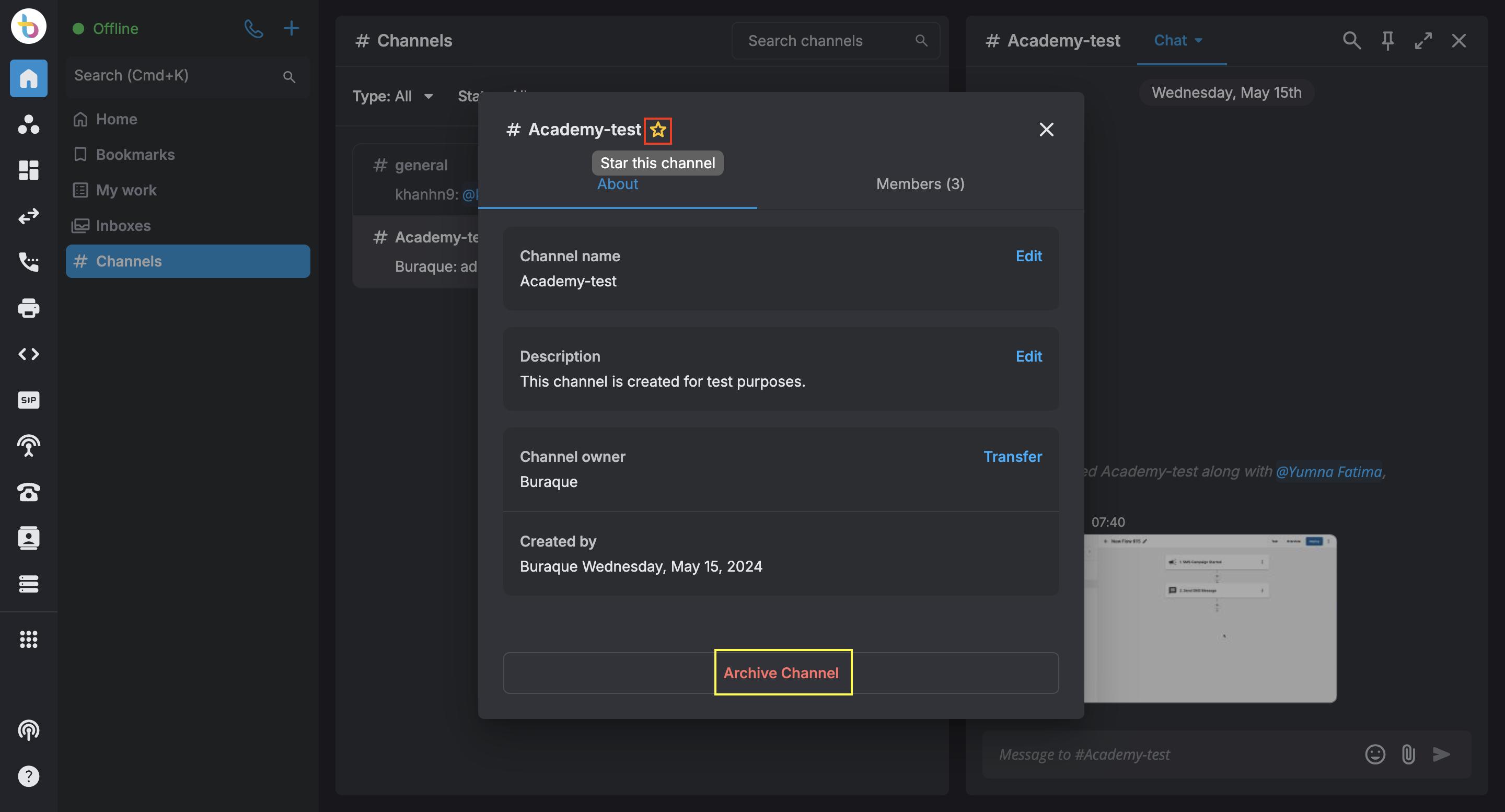Screen dimensions: 1505x812
Task: Click the Academy-test row in channel list
Action: pyautogui.click(x=416, y=252)
